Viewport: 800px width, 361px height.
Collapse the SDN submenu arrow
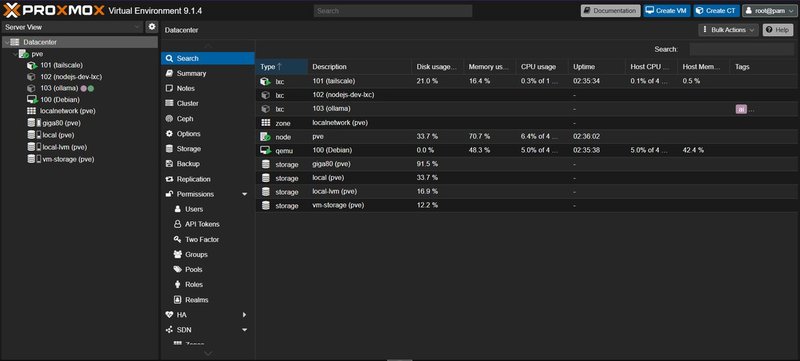pos(244,330)
